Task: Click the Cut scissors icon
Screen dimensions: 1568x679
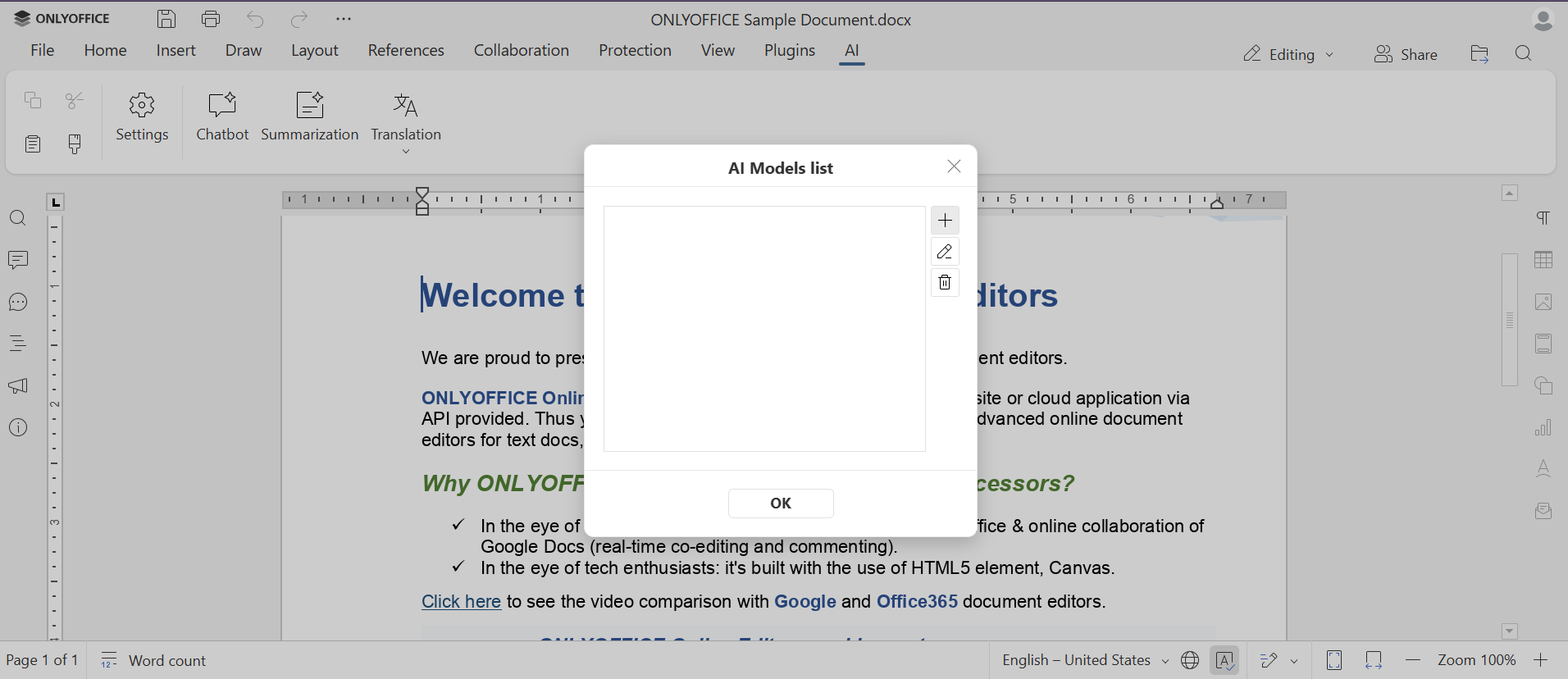Action: tap(75, 100)
